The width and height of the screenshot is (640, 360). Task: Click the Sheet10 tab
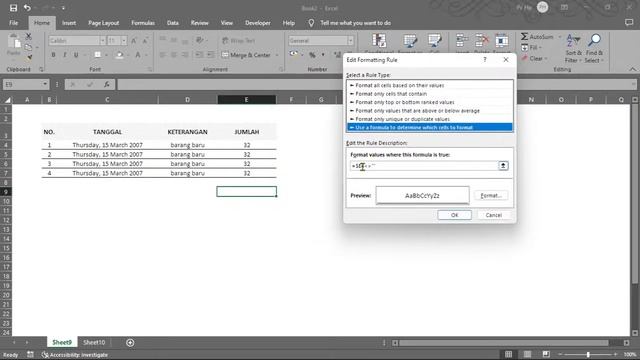94,342
